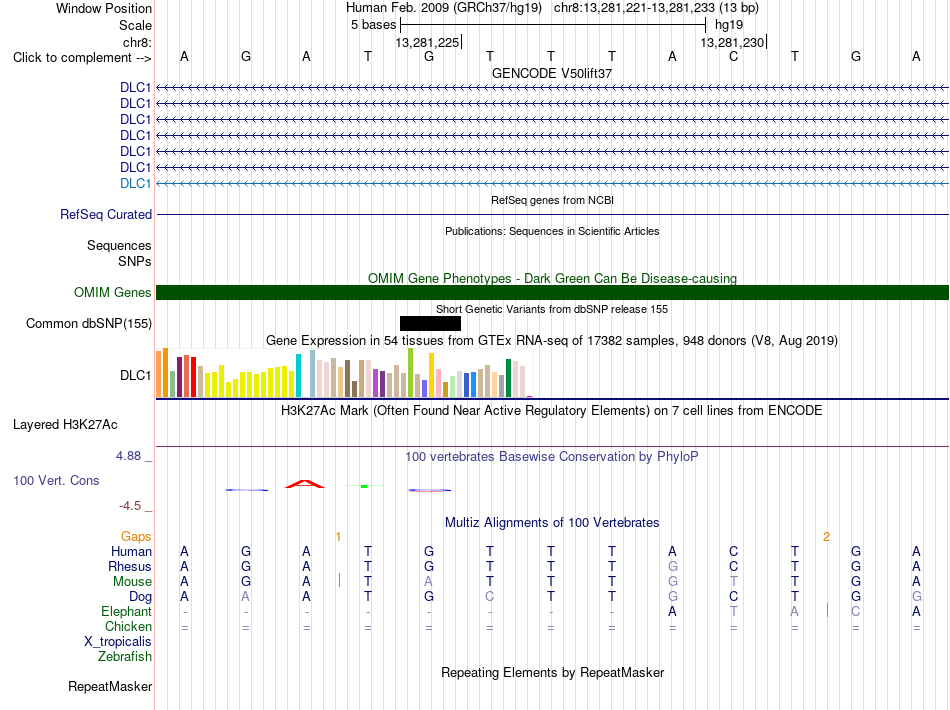Click the RefSeq Curated track label
The width and height of the screenshot is (950, 710).
coord(106,214)
